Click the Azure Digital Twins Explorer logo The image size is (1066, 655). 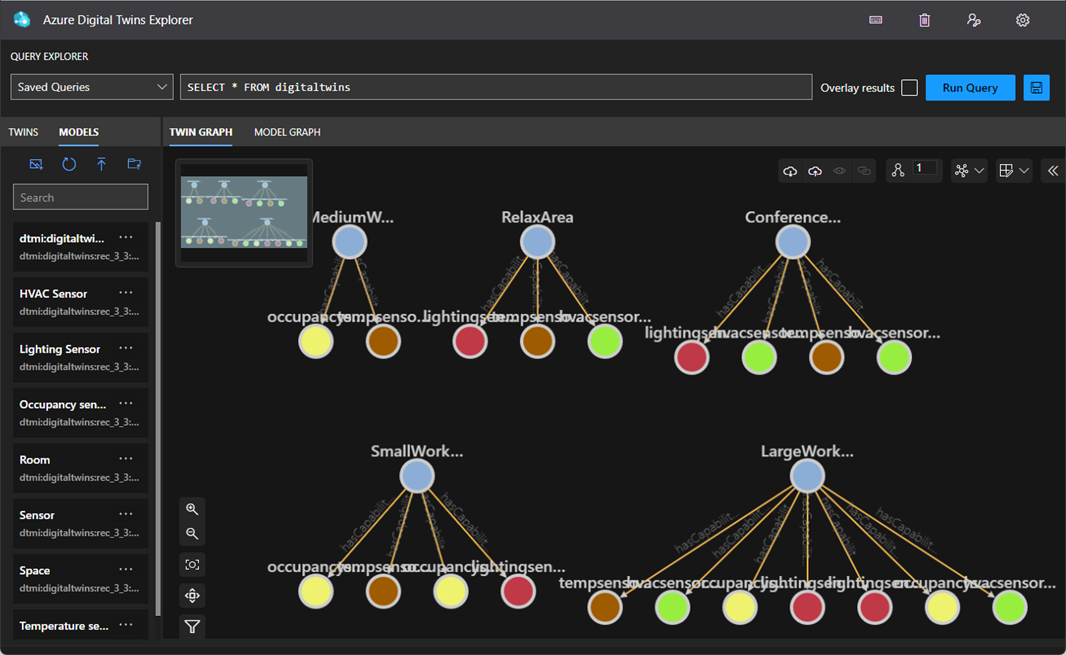[x=22, y=20]
